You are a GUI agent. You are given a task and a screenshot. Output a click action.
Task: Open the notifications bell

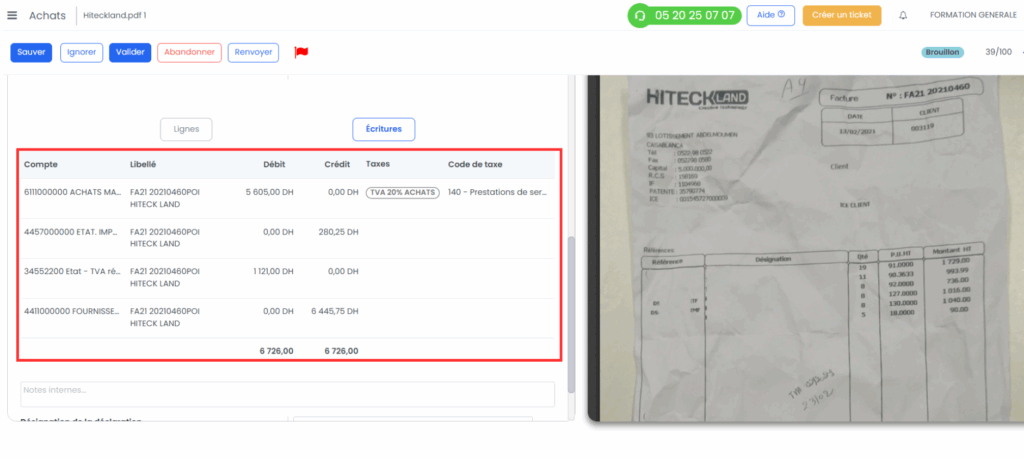click(x=903, y=16)
